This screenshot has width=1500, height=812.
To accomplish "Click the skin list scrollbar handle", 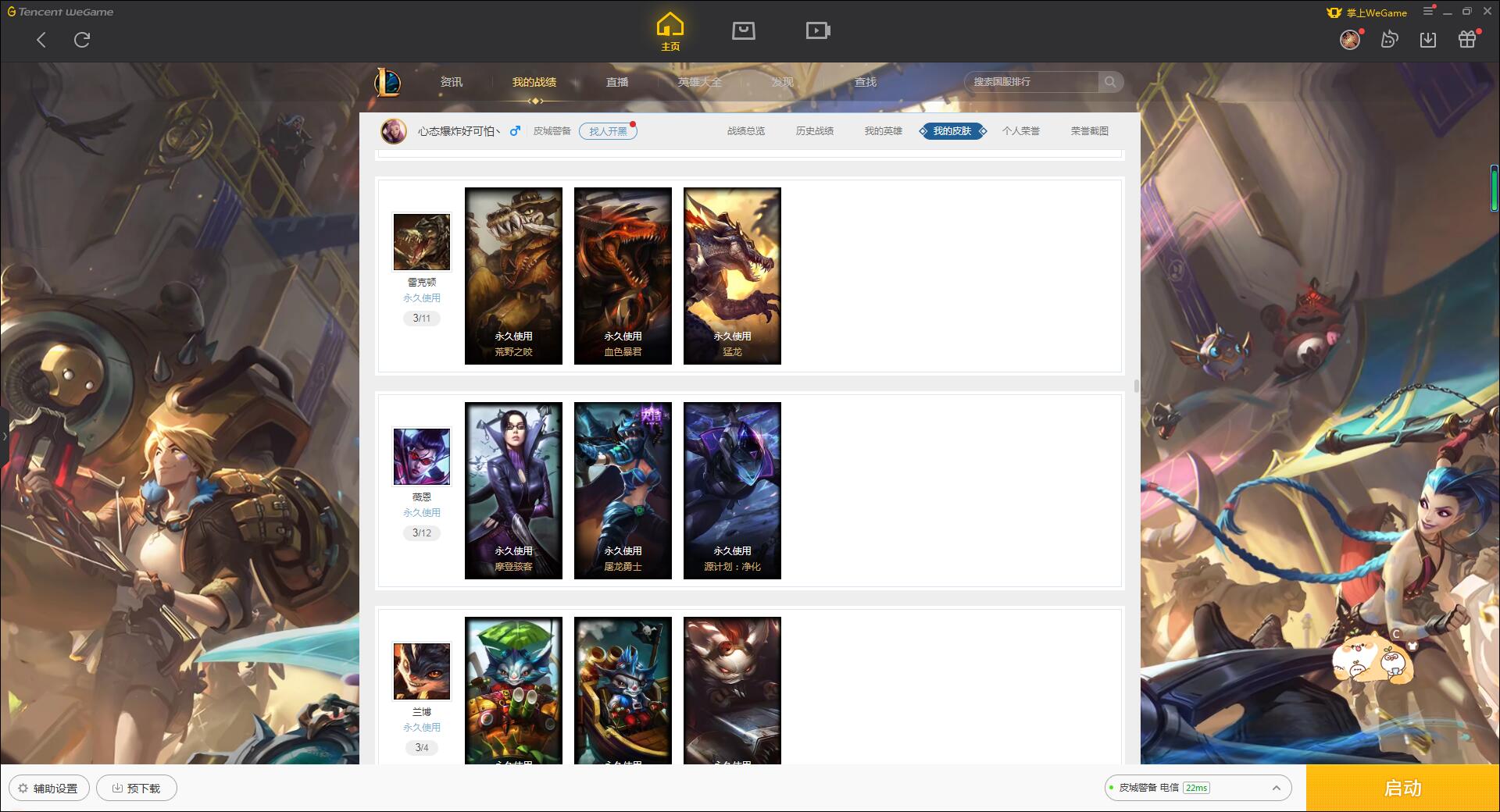I will (1136, 386).
